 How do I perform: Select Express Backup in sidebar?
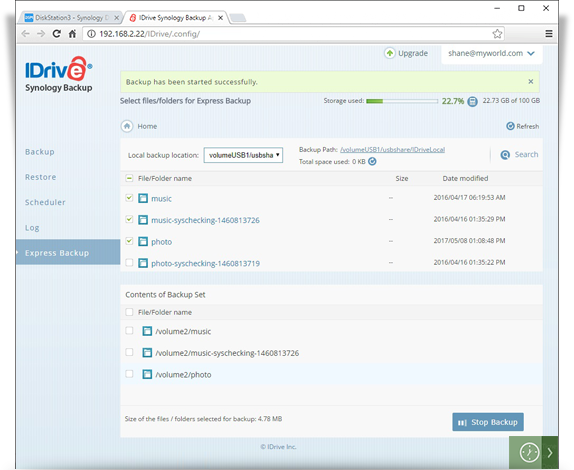(x=68, y=252)
